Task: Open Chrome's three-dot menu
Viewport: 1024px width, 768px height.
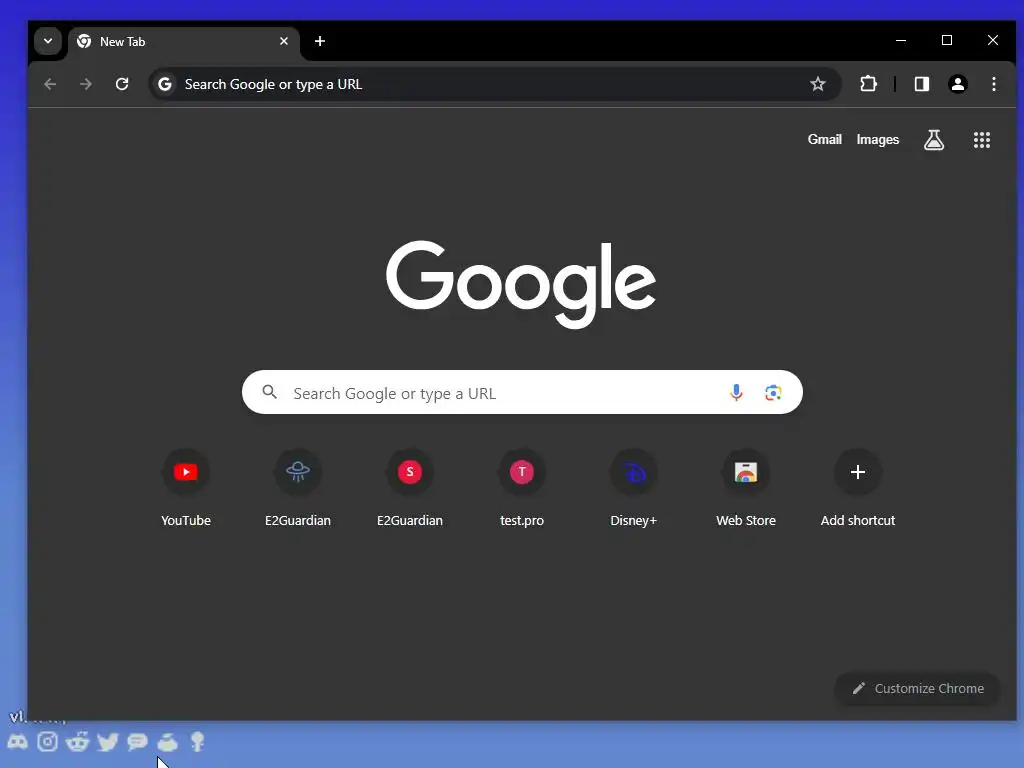Action: [x=994, y=84]
